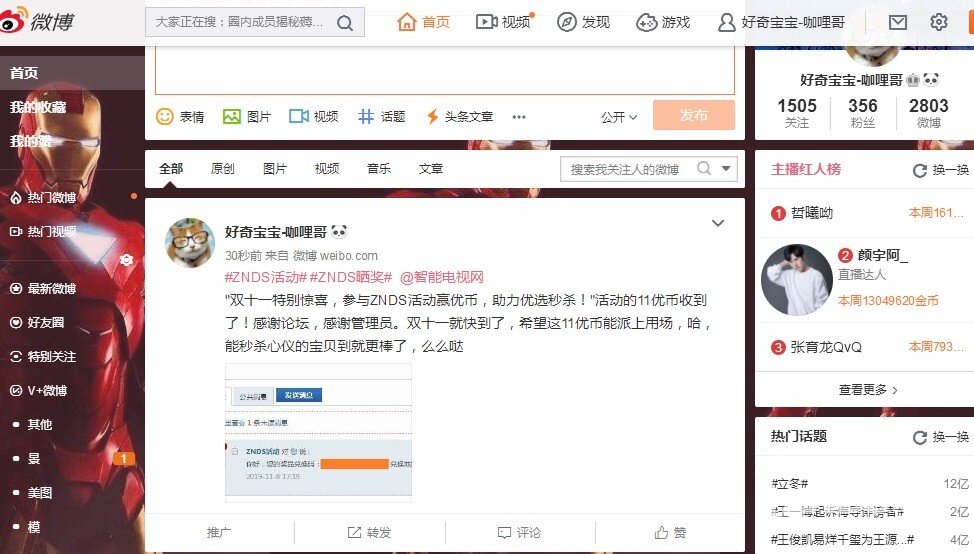Click 转发 to repost
974x554 pixels.
(x=369, y=532)
